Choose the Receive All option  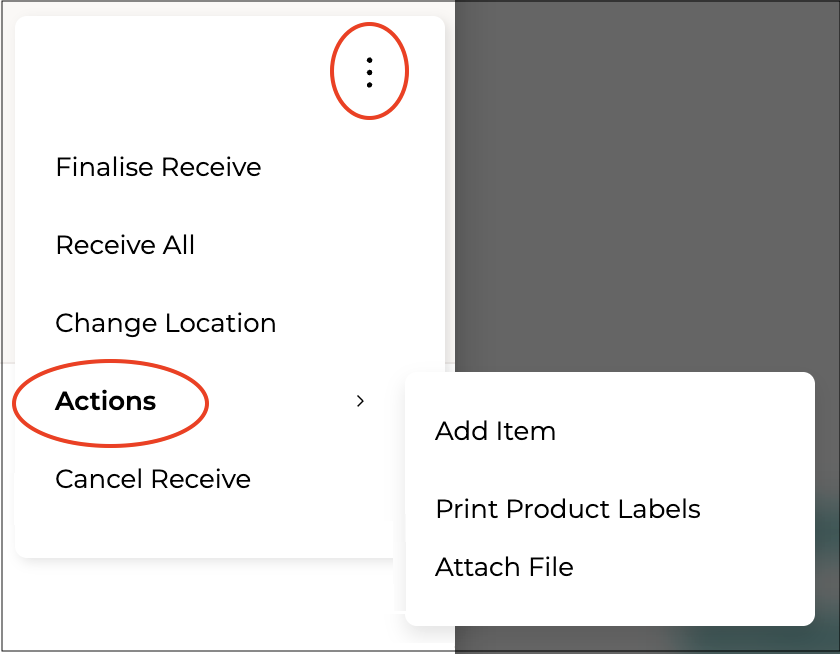125,245
